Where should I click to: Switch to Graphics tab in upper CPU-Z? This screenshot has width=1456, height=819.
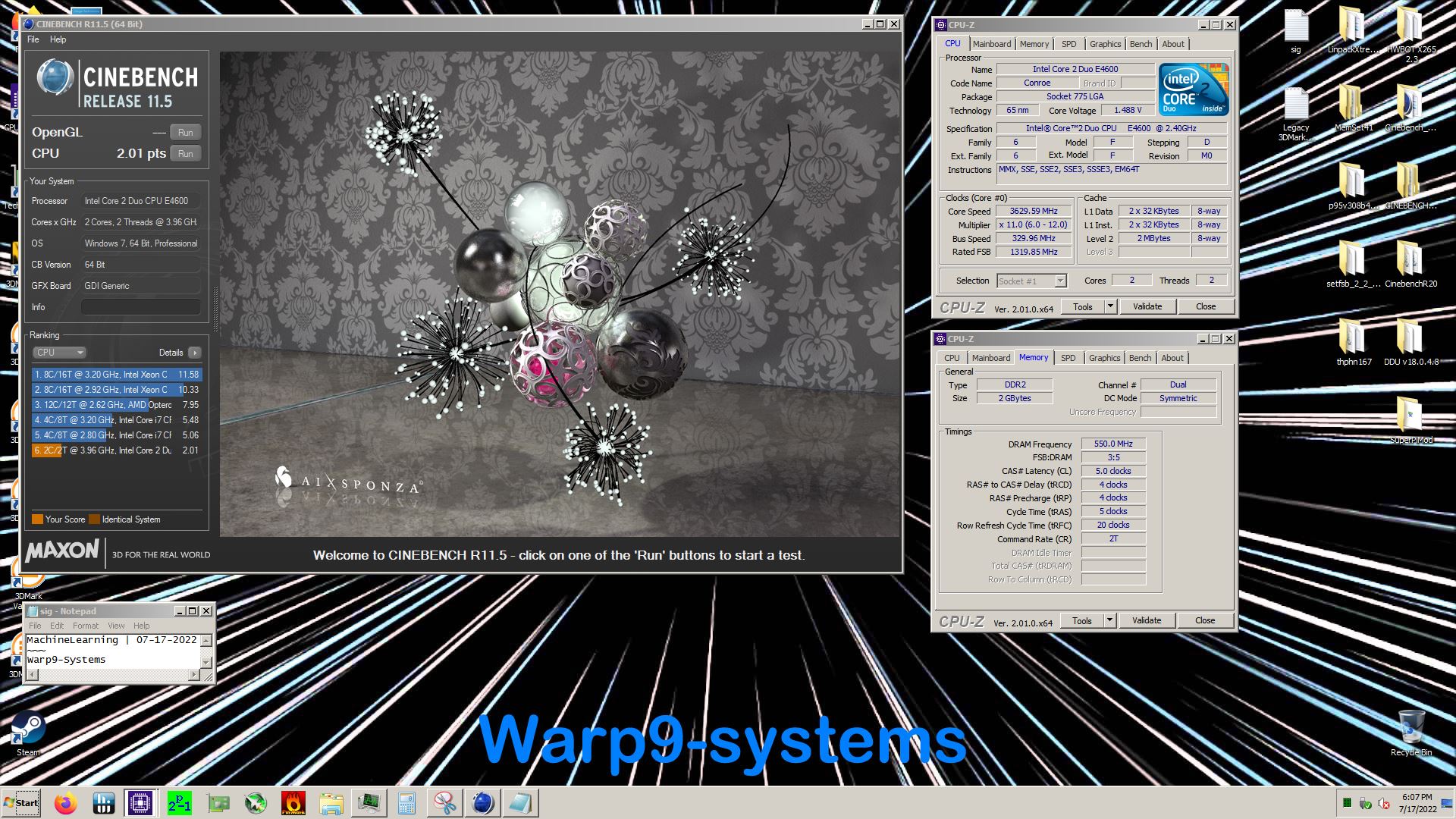point(1105,44)
